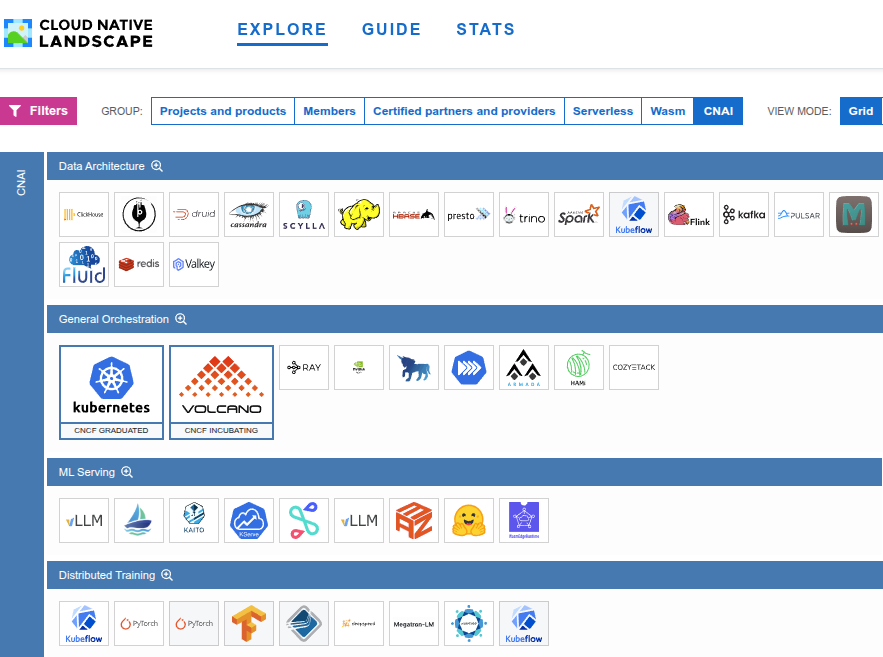Screen dimensions: 883x657
Task: Open the NVIDIA card in General Orchestration
Action: pyautogui.click(x=359, y=368)
